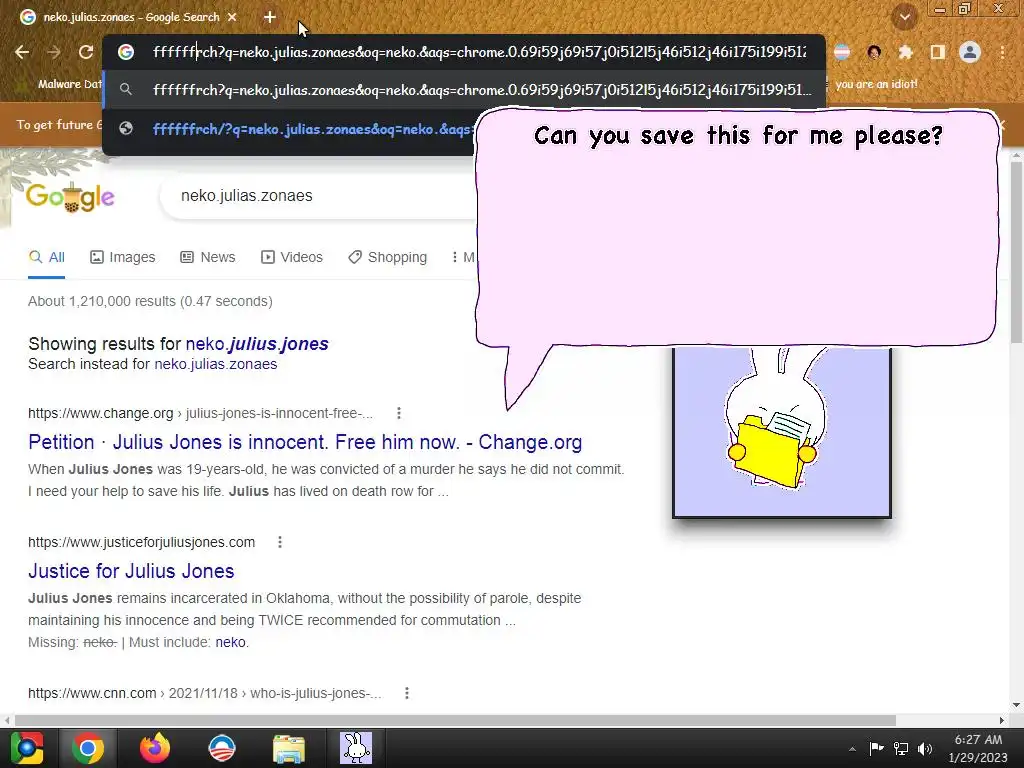Viewport: 1024px width, 768px height.
Task: Click the neko.julius.jones suggested correction link
Action: click(257, 344)
